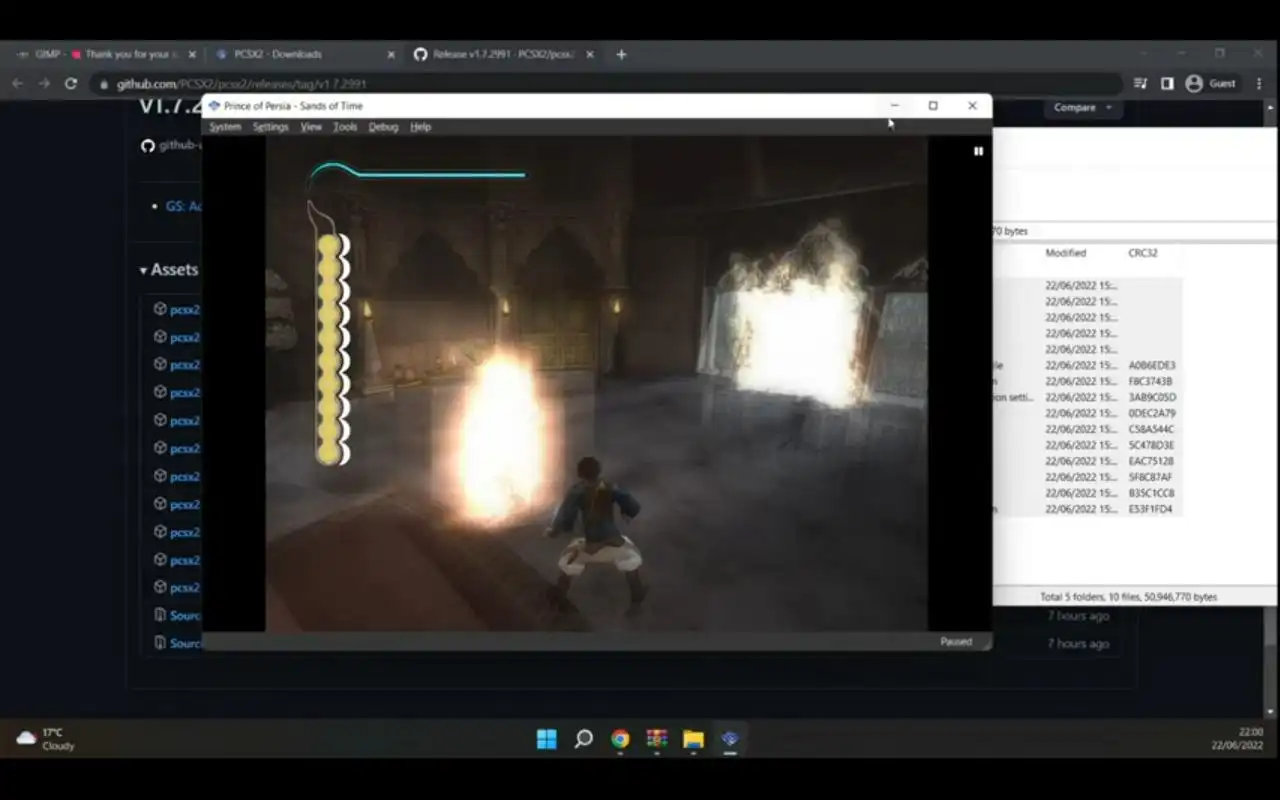
Task: Open PCSX2 from the taskbar
Action: [730, 739]
